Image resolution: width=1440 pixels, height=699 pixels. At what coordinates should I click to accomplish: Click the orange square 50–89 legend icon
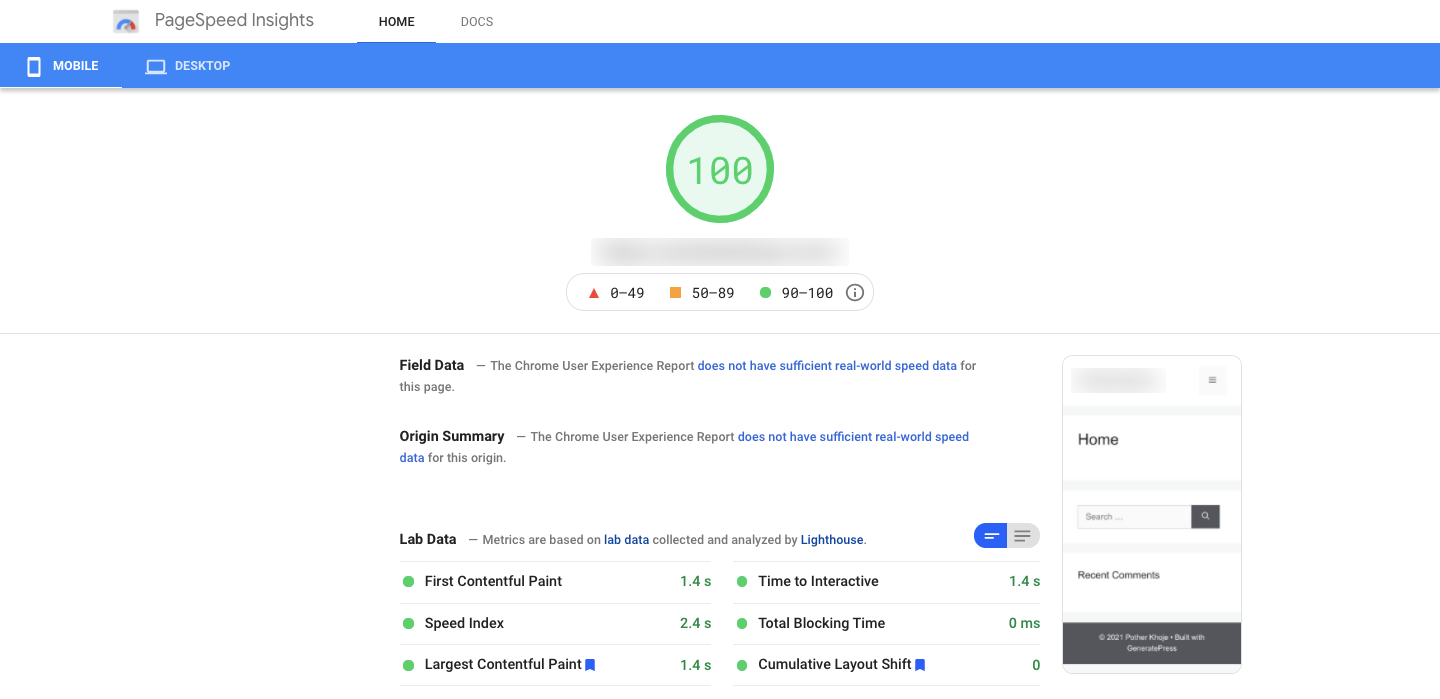(x=675, y=293)
